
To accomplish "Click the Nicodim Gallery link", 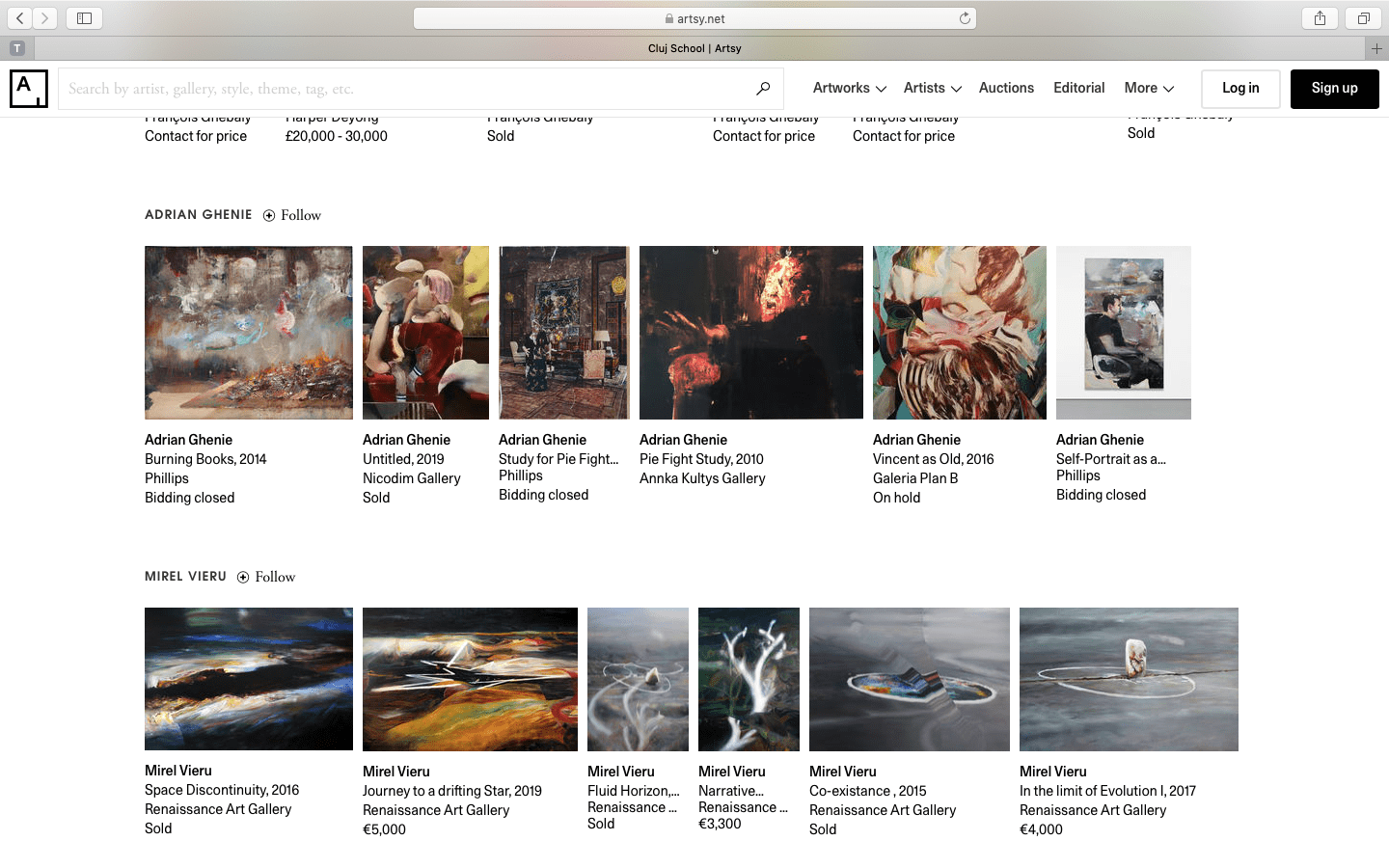I will point(412,478).
